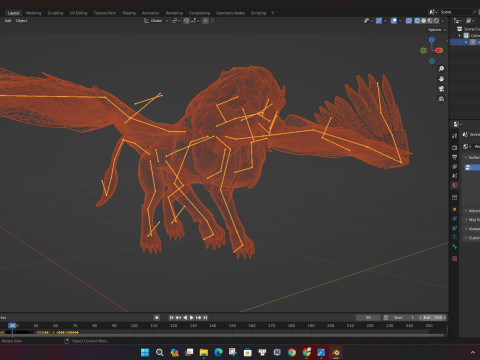The image size is (480, 360).
Task: Toggle proportional editing
Action: tap(206, 21)
